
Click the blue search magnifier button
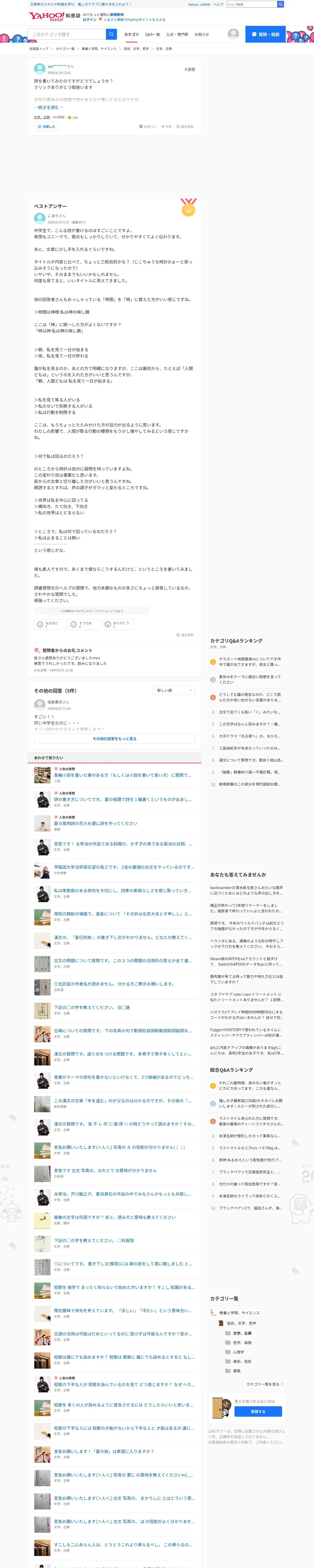(x=111, y=34)
